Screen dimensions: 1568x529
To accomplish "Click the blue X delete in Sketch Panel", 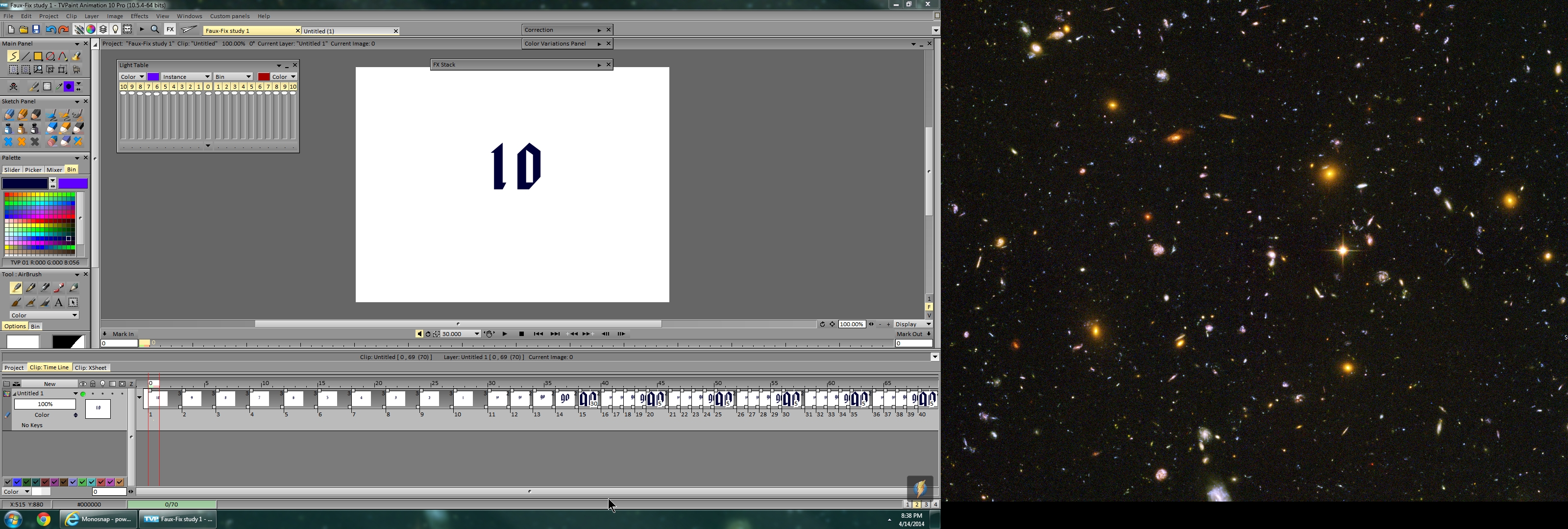I will click(8, 142).
